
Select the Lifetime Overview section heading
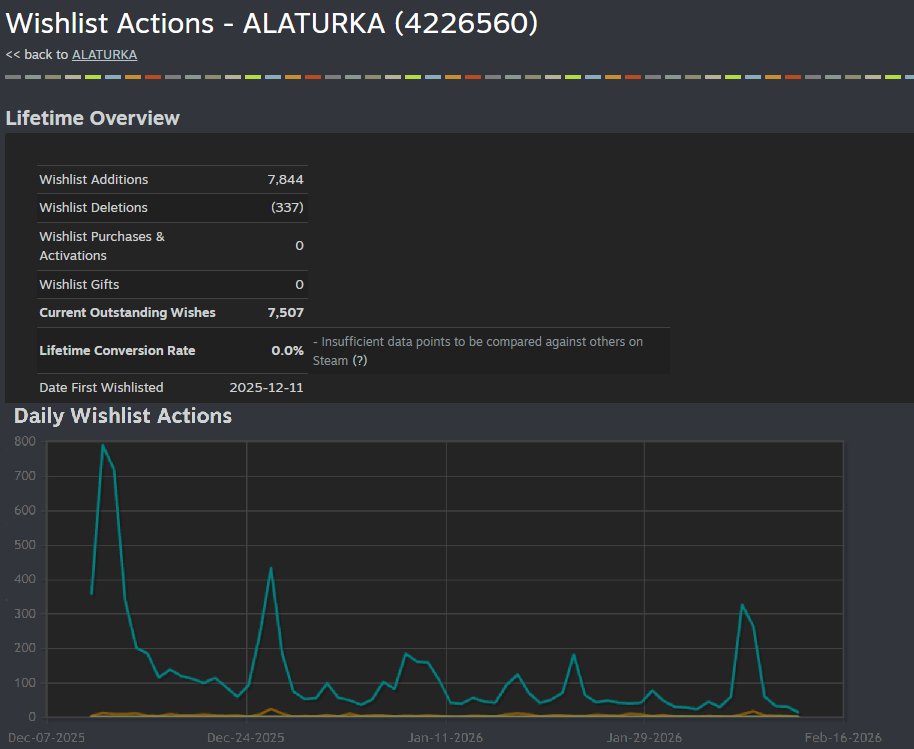[93, 117]
